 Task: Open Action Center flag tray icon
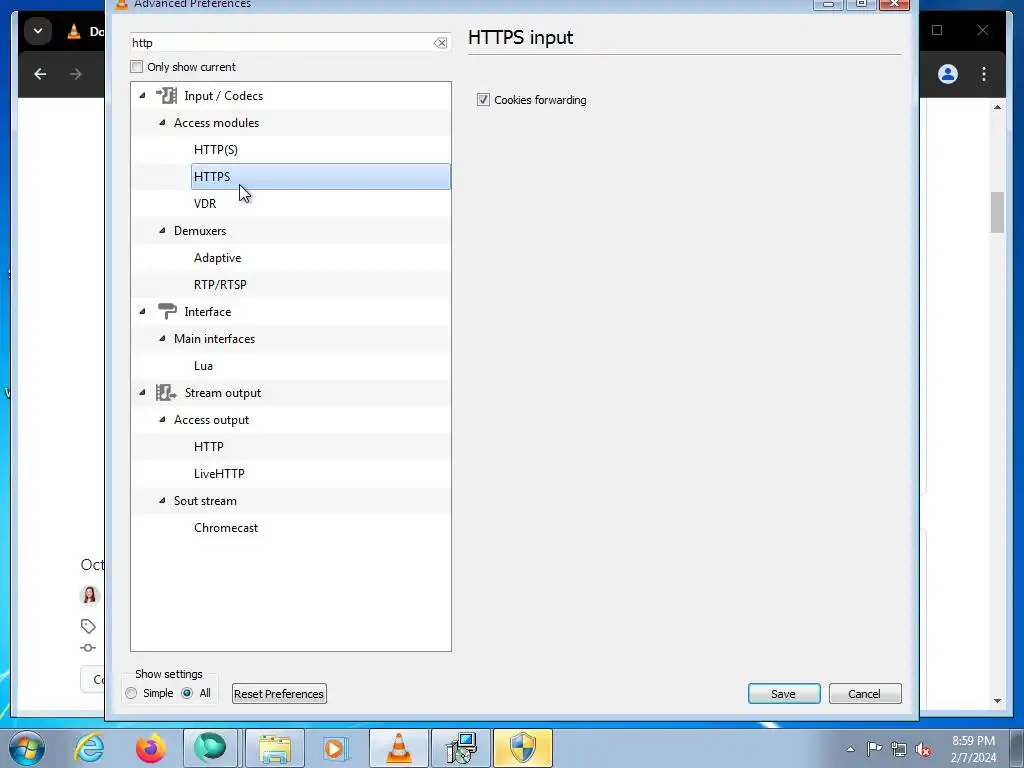(x=874, y=749)
